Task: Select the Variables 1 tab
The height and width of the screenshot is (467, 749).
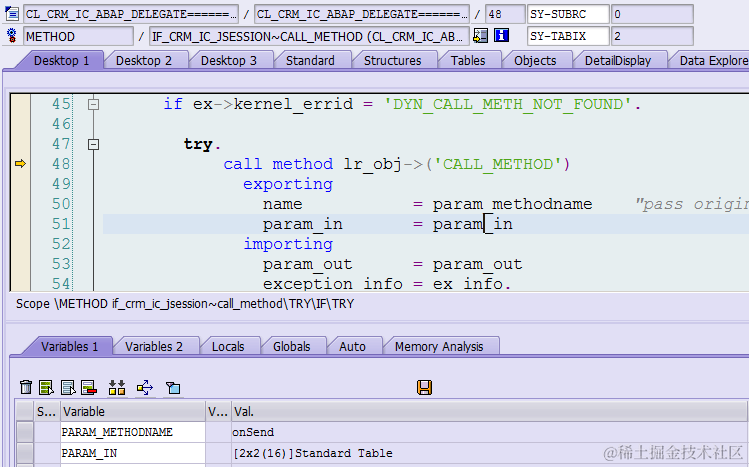Action: (69, 347)
